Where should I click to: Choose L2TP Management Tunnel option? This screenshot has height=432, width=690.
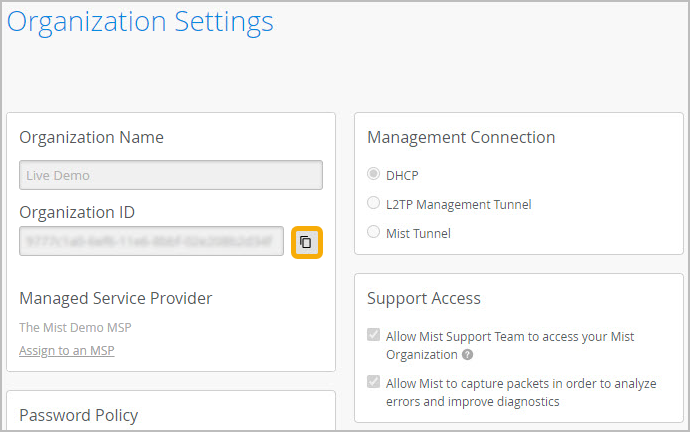374,204
